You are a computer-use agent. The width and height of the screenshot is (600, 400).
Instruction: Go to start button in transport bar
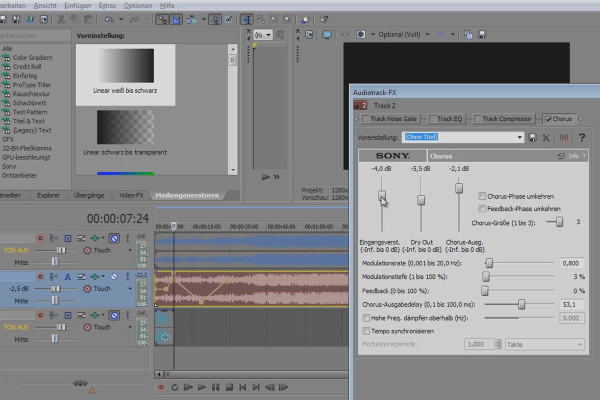[x=243, y=387]
